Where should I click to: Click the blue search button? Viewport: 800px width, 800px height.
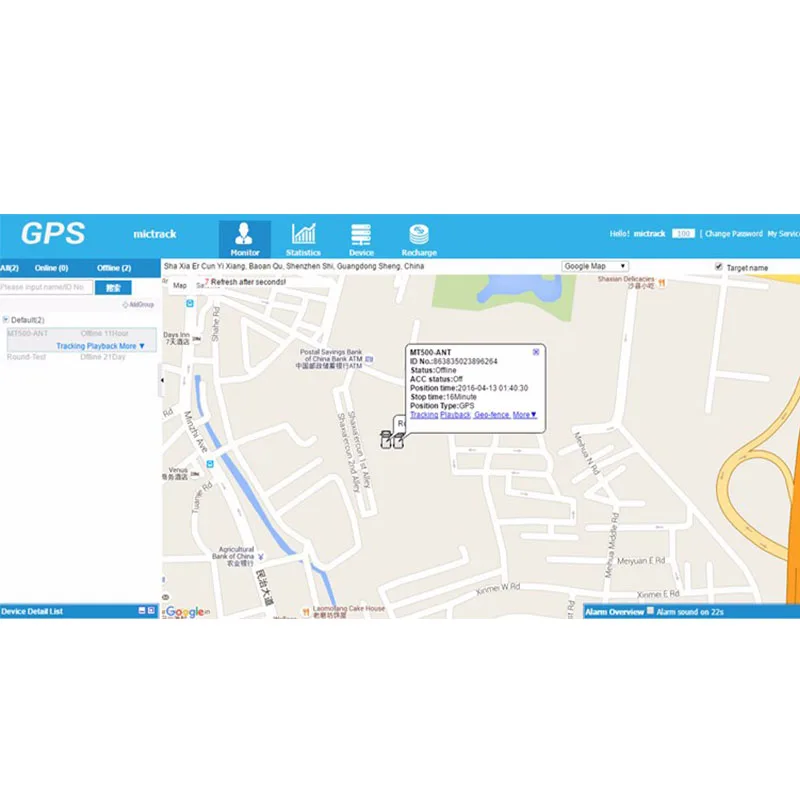click(x=113, y=287)
